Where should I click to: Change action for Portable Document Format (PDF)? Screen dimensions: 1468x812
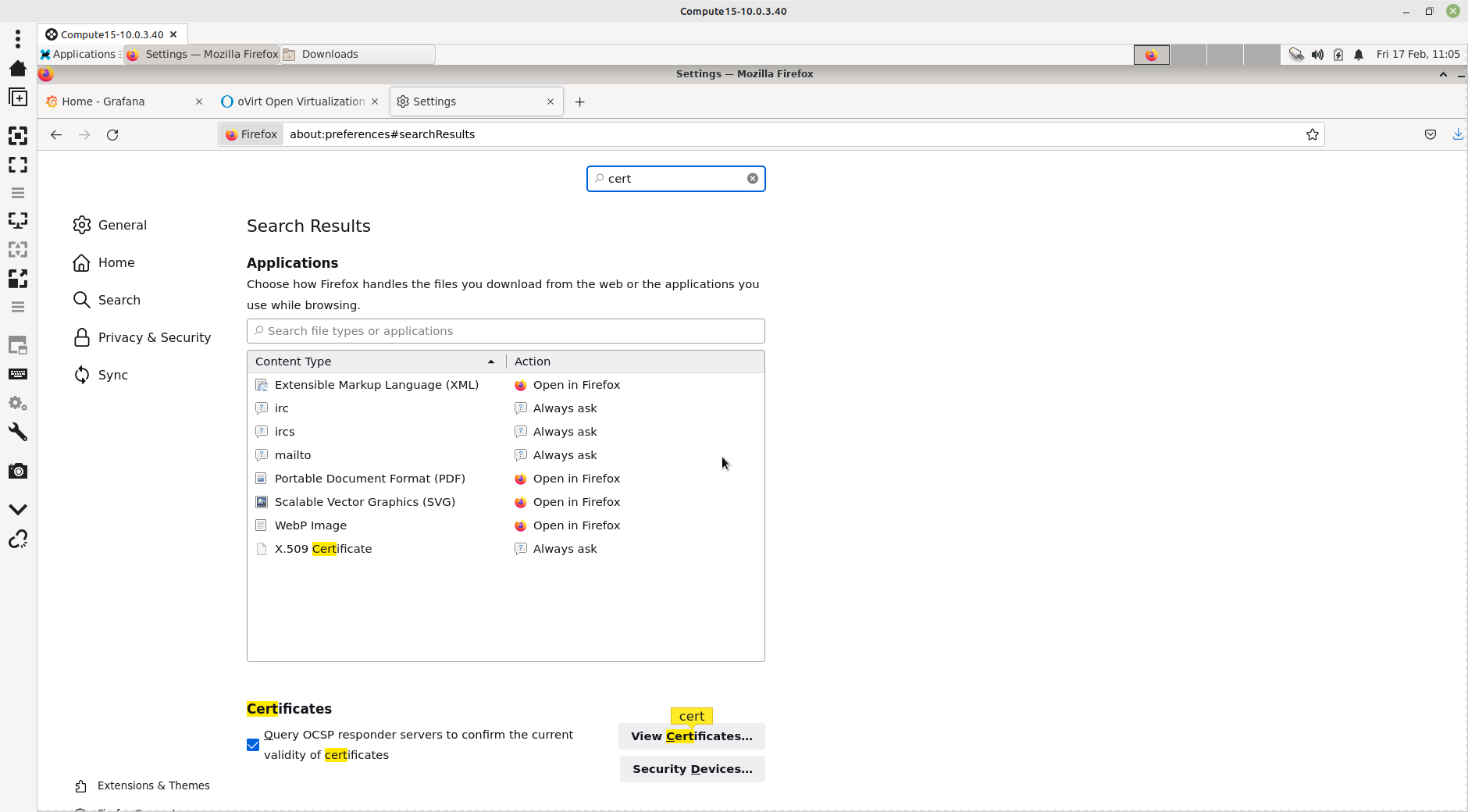point(576,479)
